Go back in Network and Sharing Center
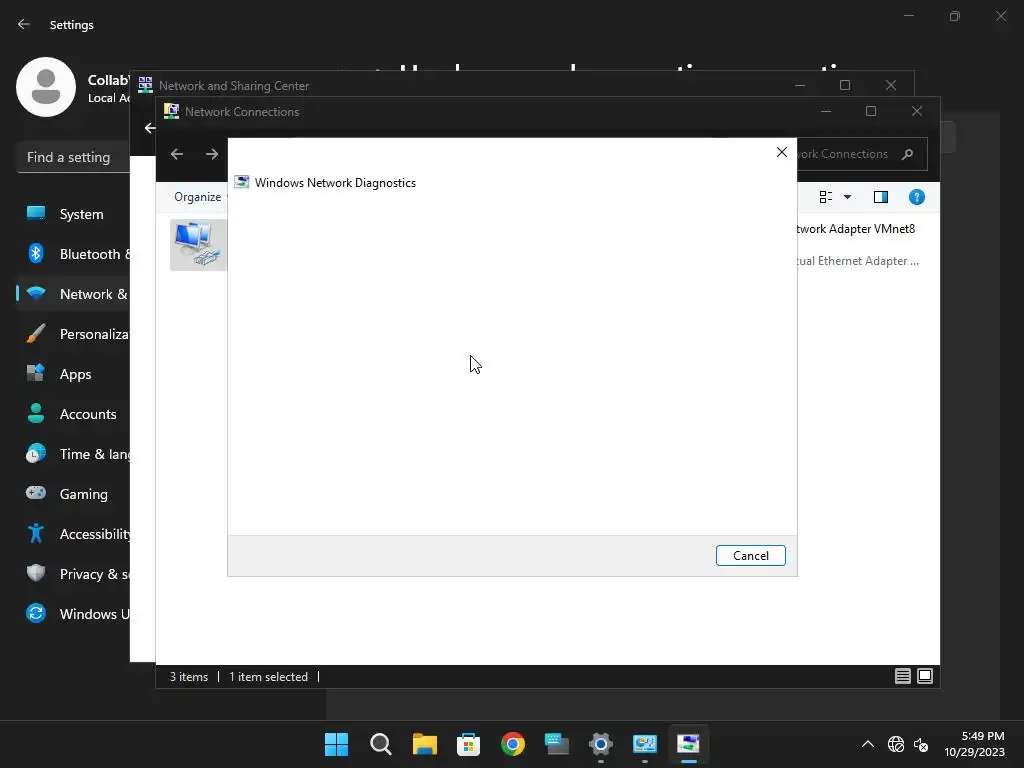1024x768 pixels. tap(150, 128)
